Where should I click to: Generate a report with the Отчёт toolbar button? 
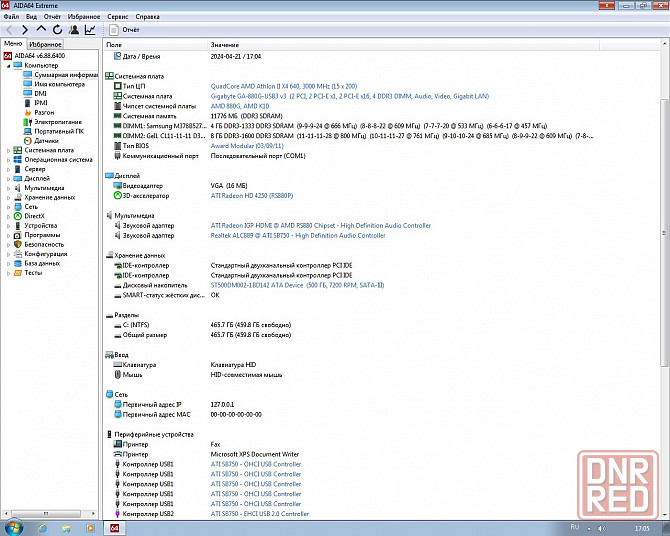124,29
